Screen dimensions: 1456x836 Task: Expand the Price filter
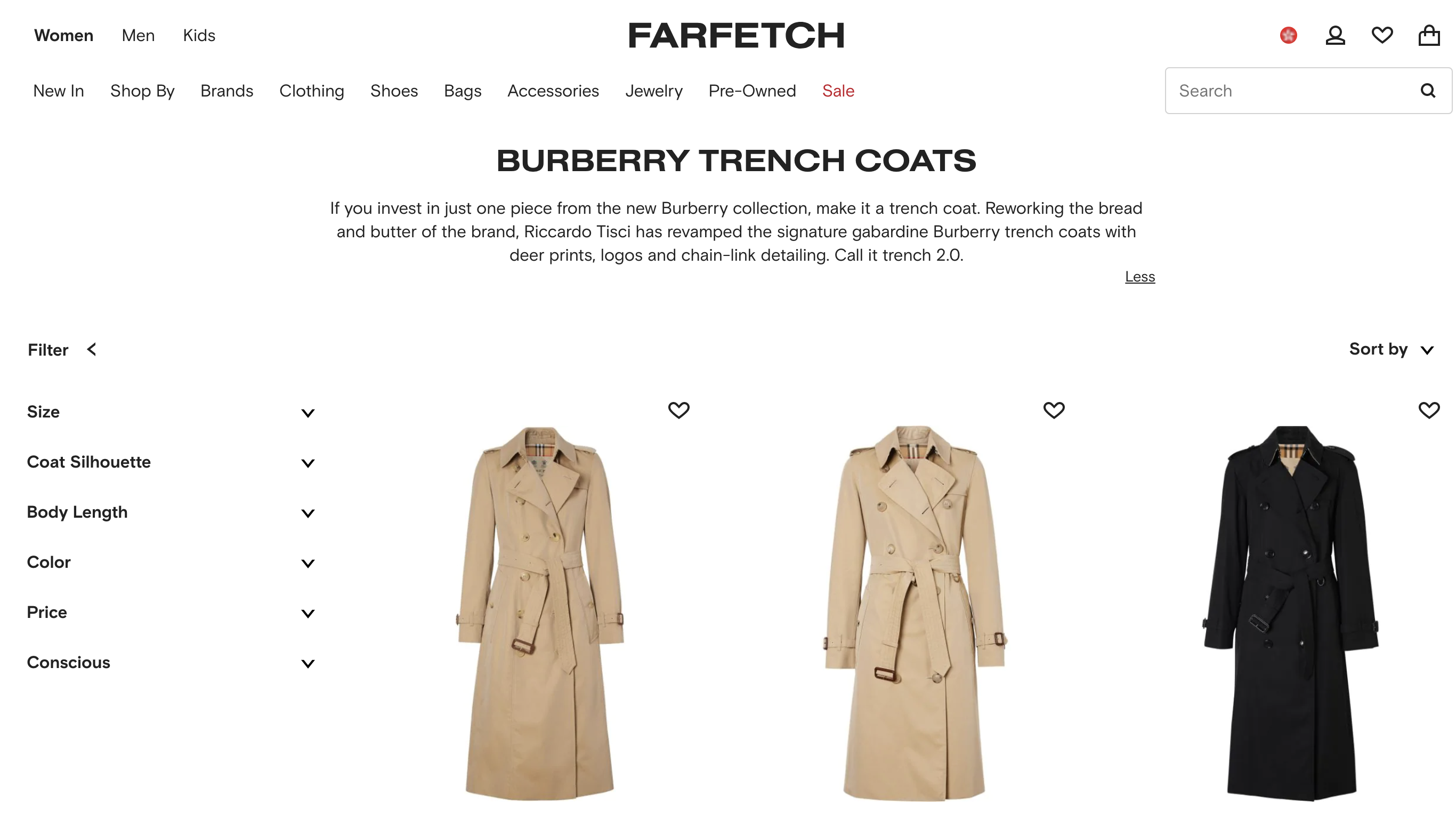171,613
